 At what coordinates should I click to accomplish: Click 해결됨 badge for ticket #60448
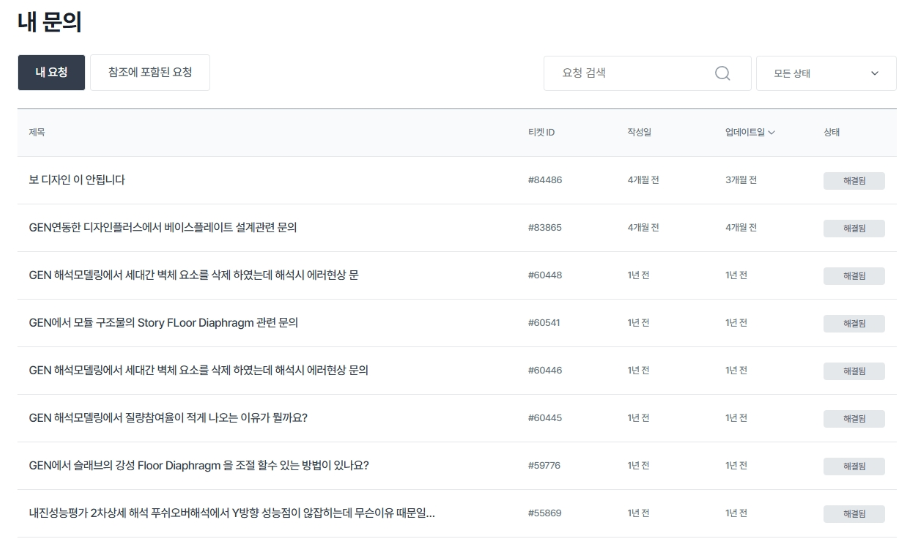pos(854,276)
